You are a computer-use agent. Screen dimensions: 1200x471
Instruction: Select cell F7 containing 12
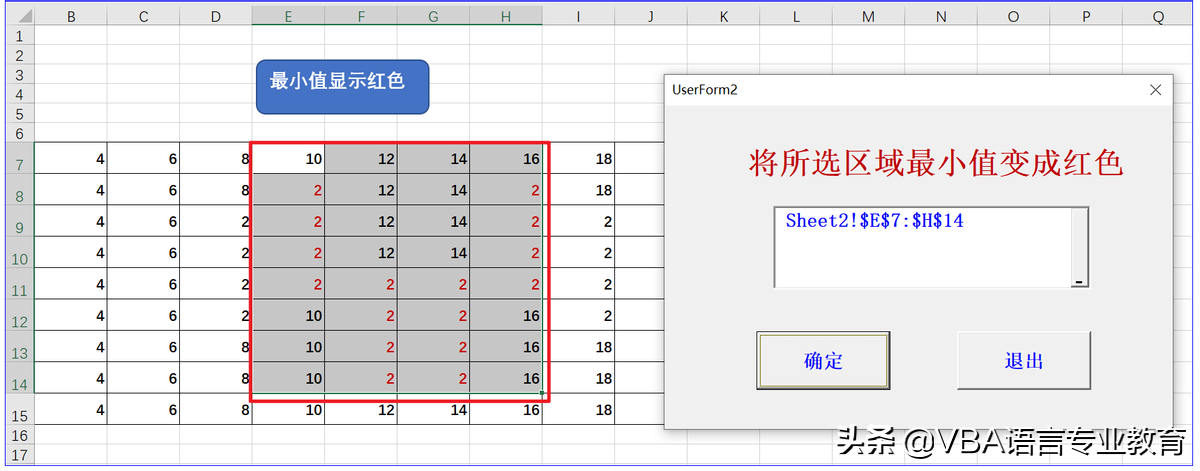pyautogui.click(x=361, y=158)
